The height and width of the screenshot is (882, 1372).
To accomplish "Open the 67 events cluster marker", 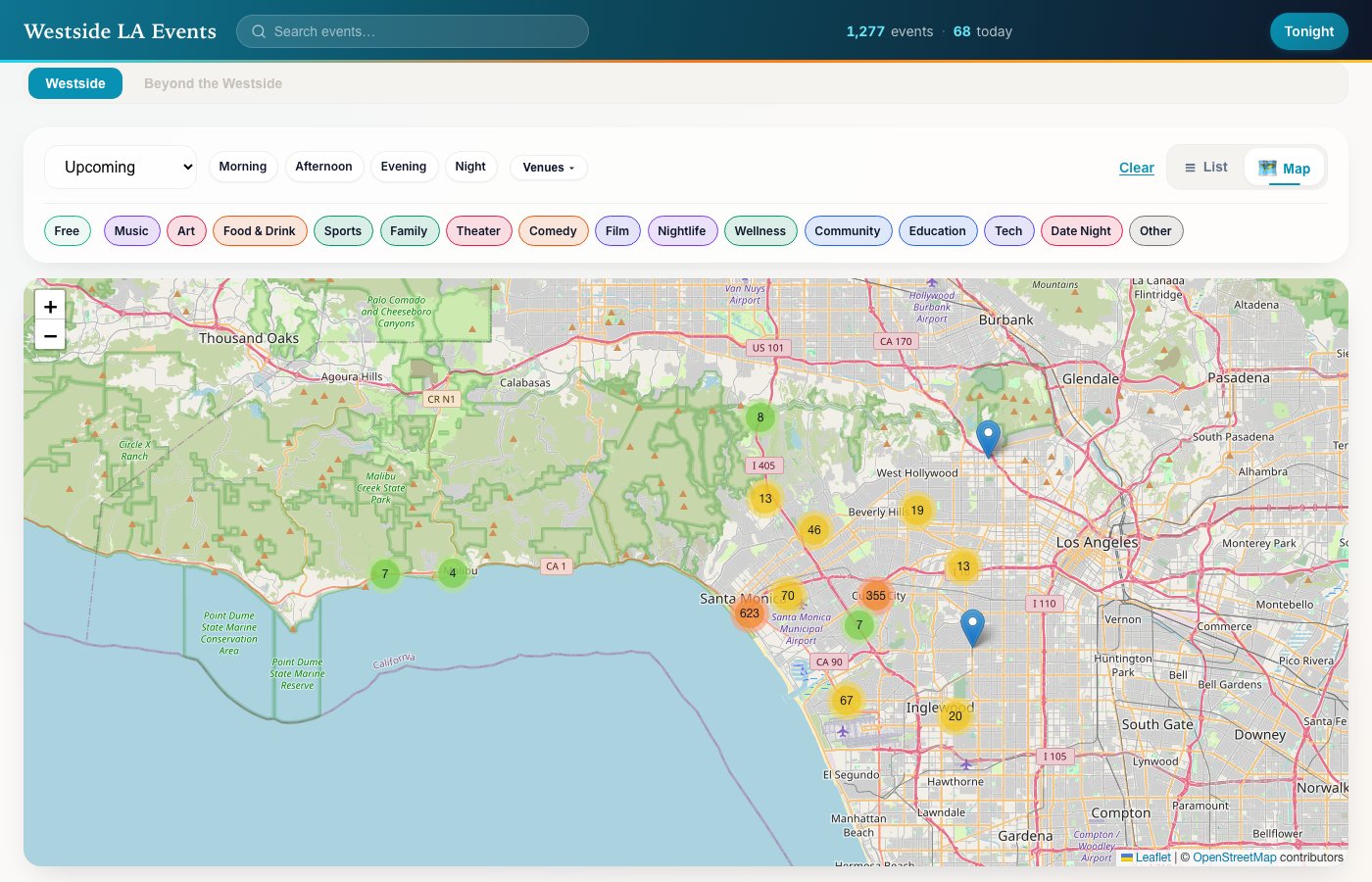I will (x=847, y=701).
